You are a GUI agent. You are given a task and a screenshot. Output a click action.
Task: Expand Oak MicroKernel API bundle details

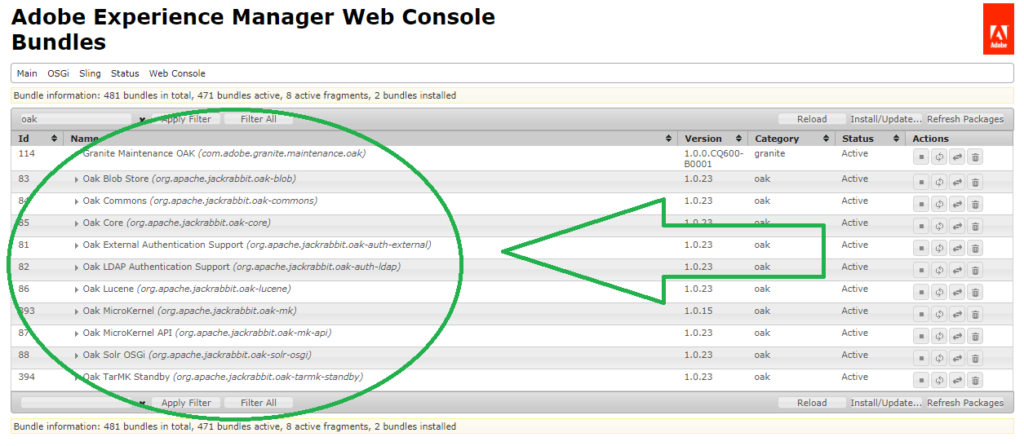click(77, 334)
